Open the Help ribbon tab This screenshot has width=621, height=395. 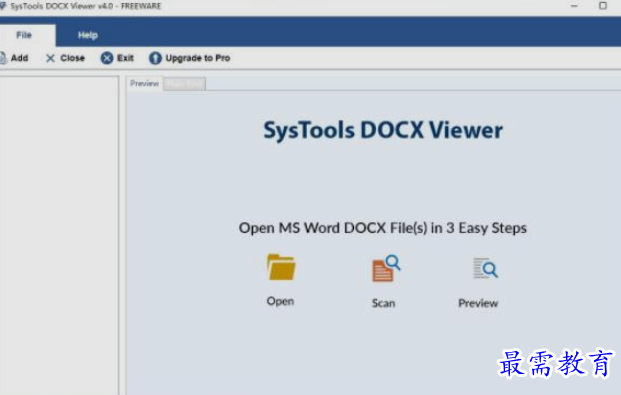pyautogui.click(x=88, y=35)
